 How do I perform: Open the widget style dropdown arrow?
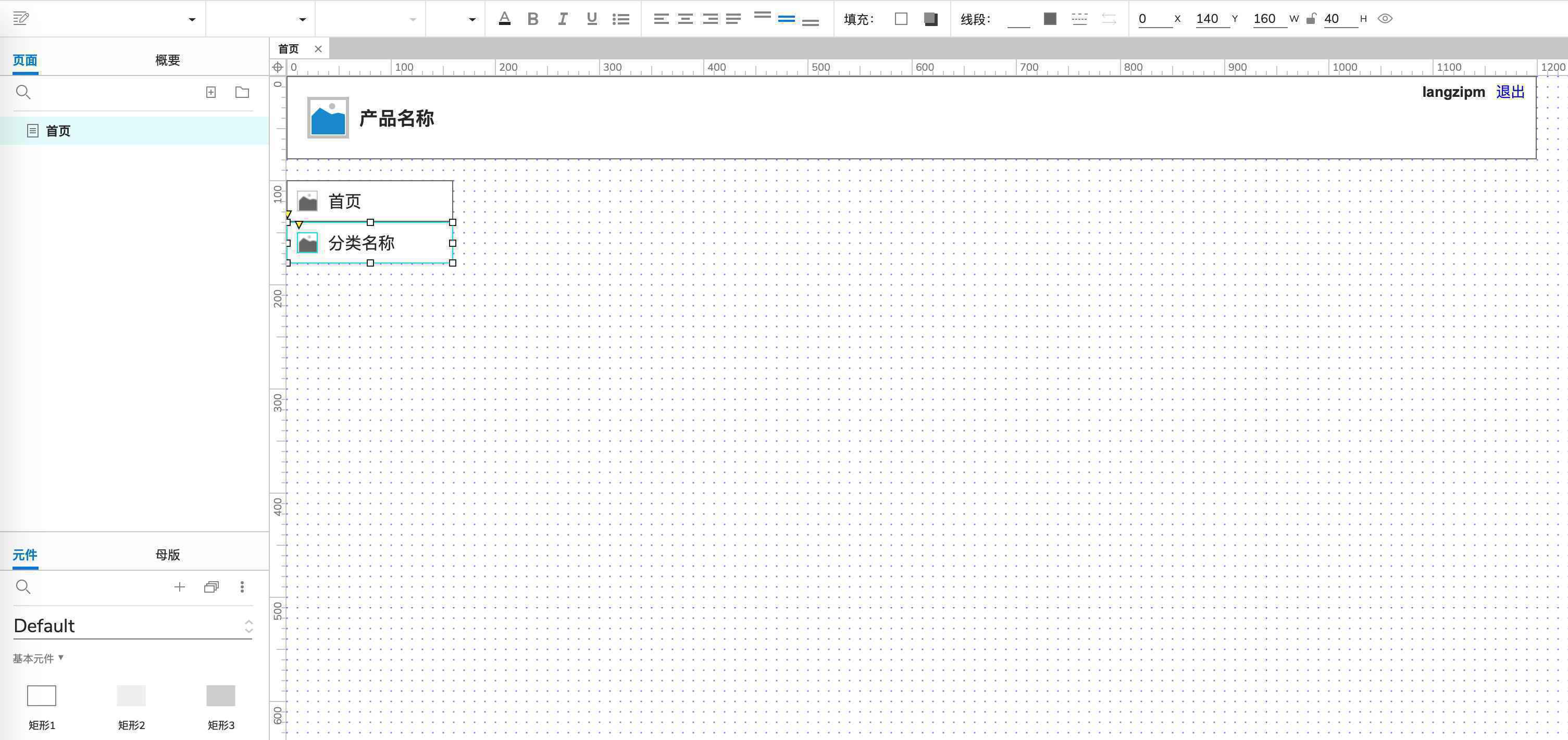(192, 19)
